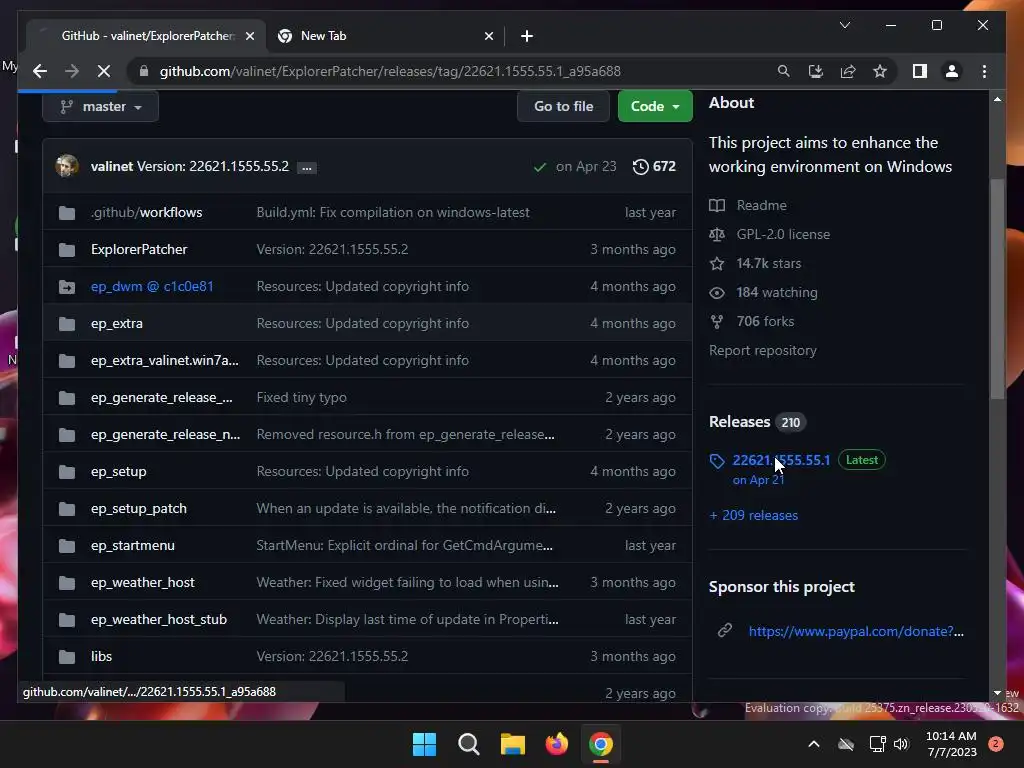1024x768 pixels.
Task: Open the ep_setup folder
Action: (x=119, y=472)
